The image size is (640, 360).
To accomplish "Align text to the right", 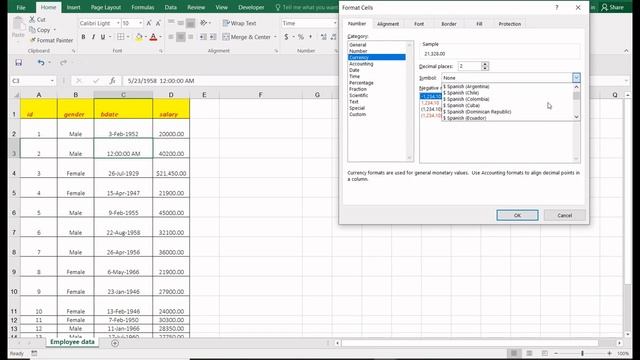I will click(x=191, y=37).
